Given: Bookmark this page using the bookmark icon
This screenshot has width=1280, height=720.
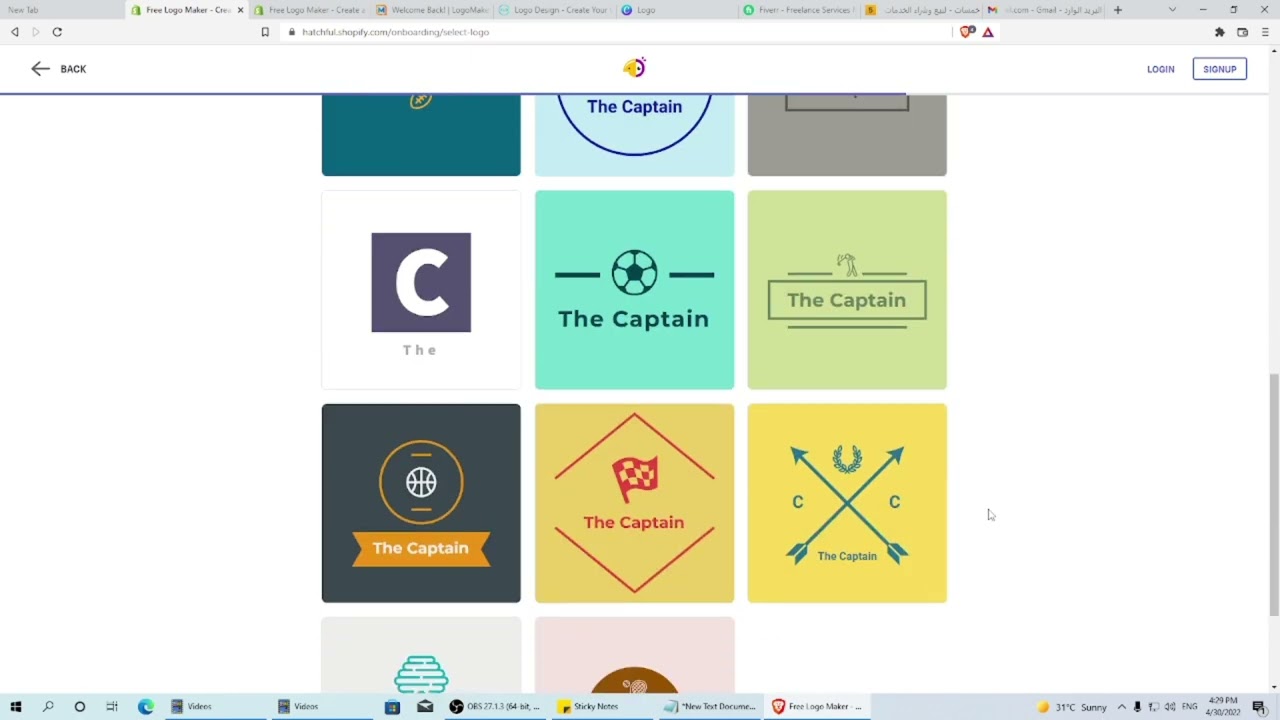Looking at the screenshot, I should point(265,32).
